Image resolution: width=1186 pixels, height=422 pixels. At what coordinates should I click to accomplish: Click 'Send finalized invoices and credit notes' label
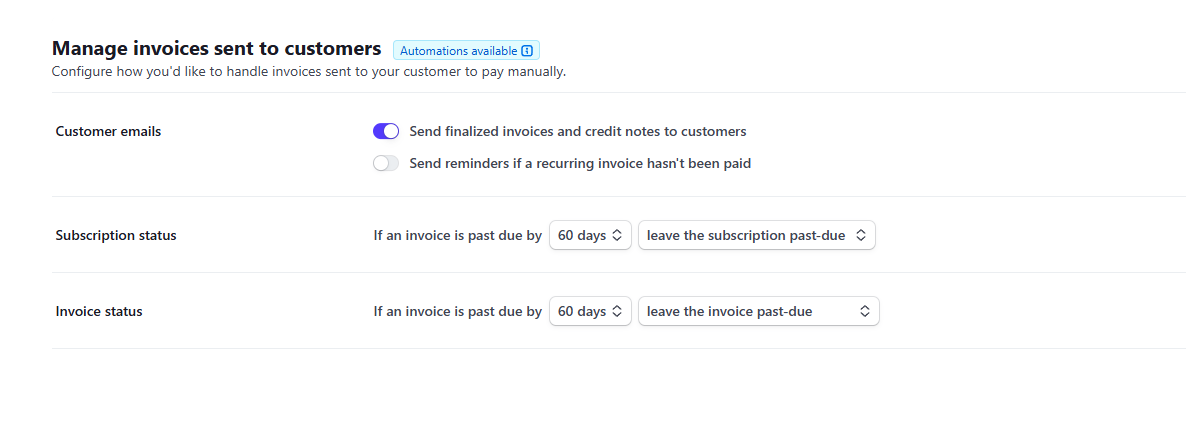577,131
